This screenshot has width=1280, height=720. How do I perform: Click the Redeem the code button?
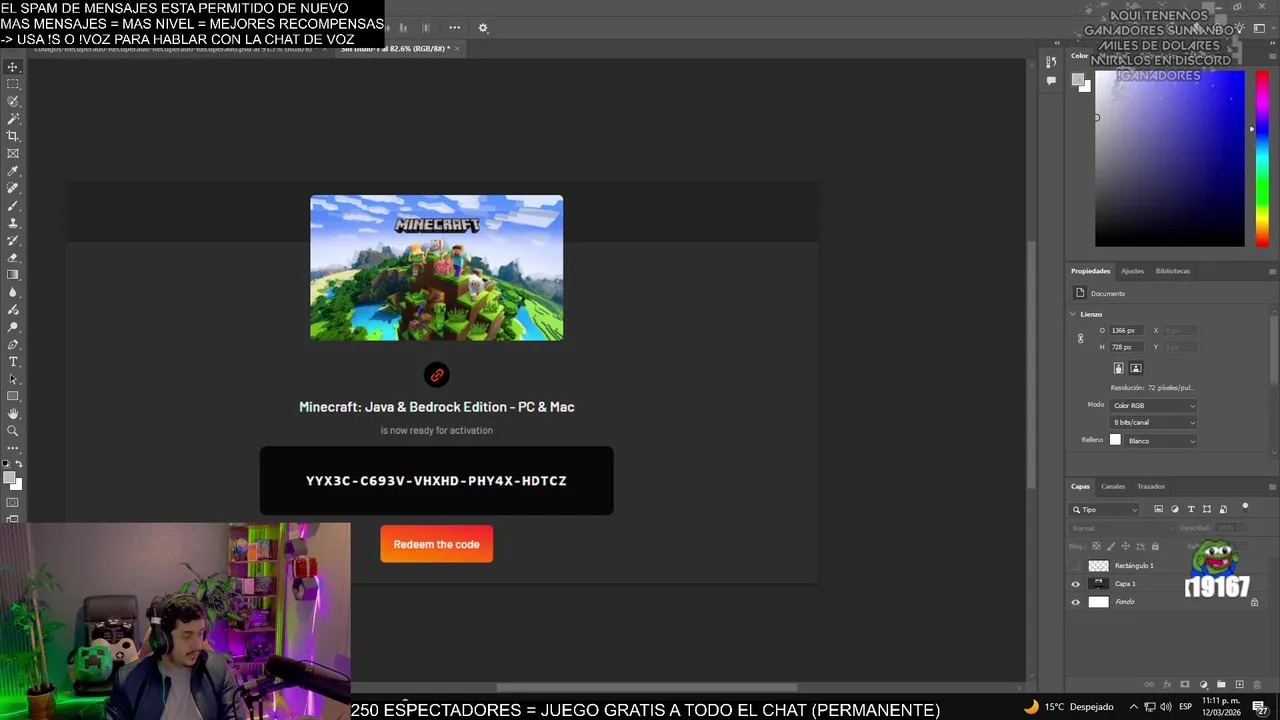[x=436, y=544]
